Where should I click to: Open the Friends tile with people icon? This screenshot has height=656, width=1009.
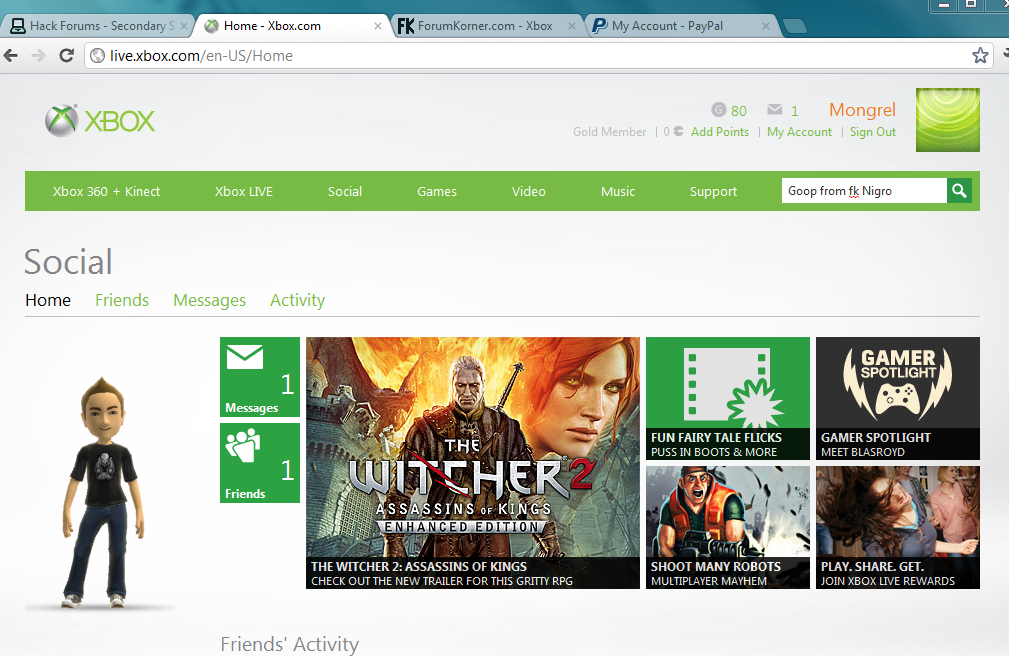[260, 463]
